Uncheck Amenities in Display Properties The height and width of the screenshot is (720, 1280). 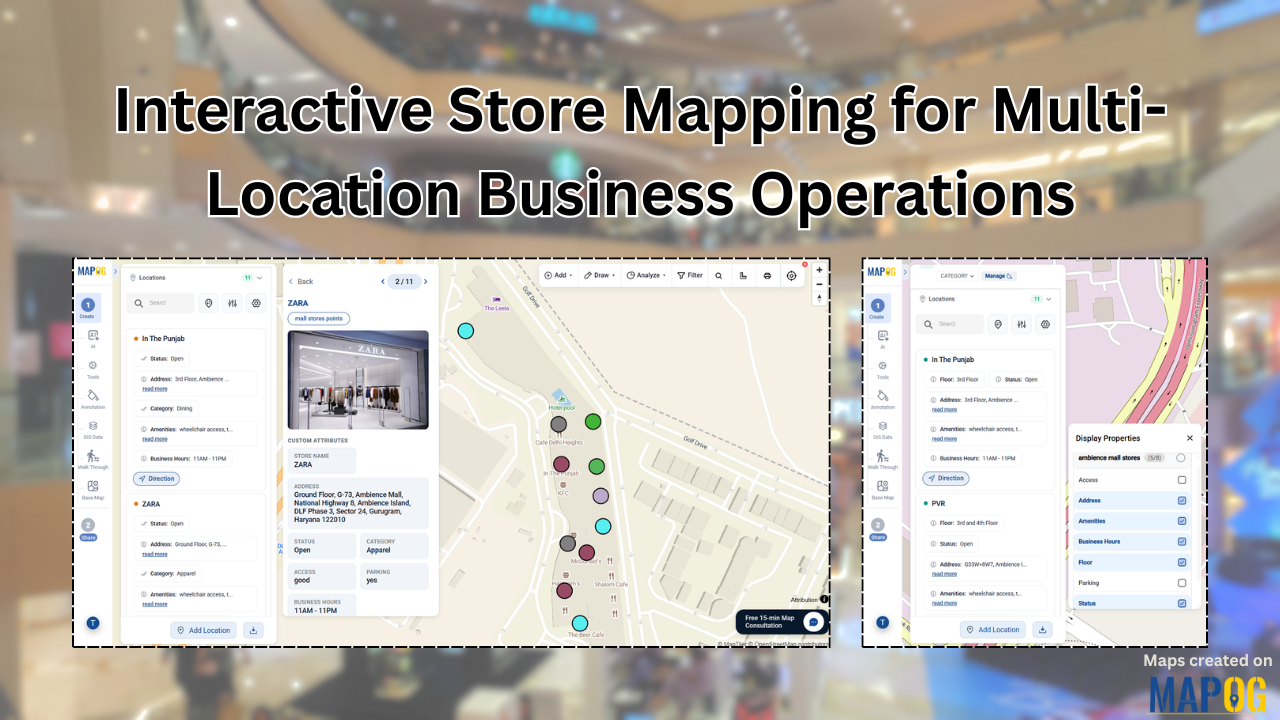tap(1182, 521)
